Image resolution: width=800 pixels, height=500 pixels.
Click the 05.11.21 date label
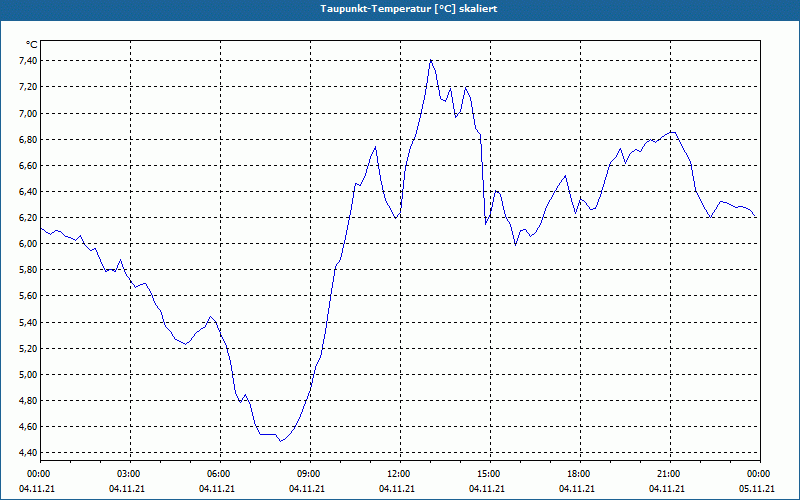(757, 488)
